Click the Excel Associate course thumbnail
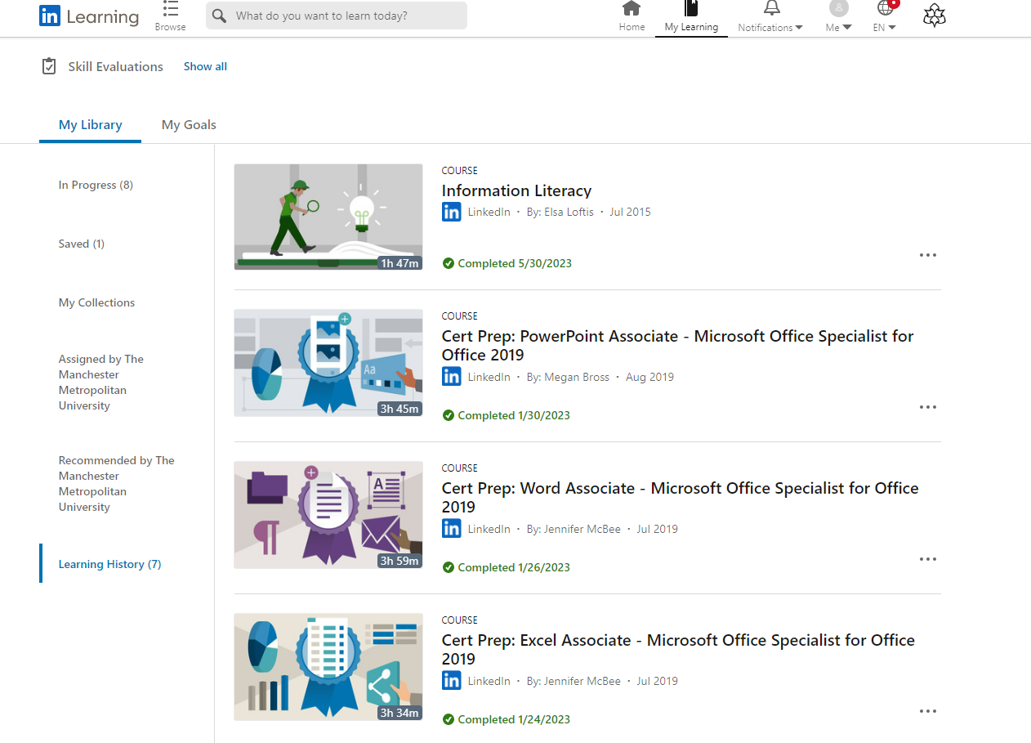This screenshot has height=743, width=1031. point(328,667)
